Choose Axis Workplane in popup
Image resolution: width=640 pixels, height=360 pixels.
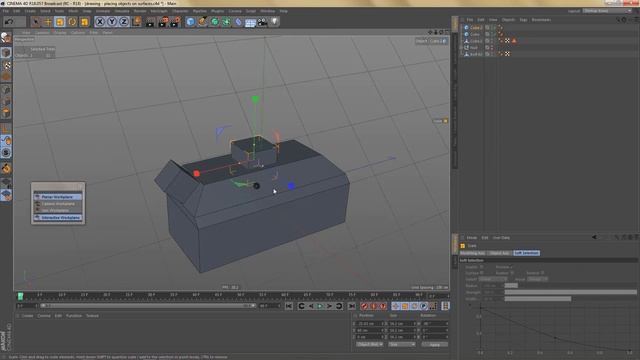(x=58, y=211)
